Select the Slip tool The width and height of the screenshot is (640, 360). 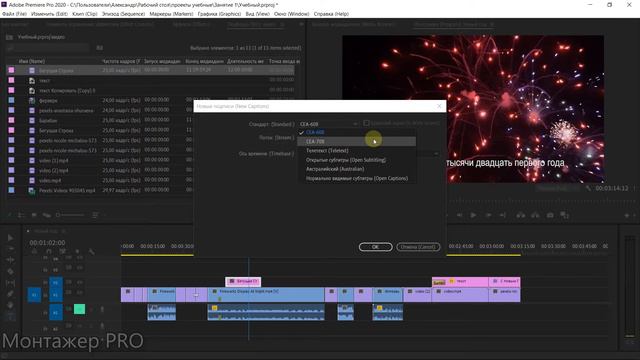(x=10, y=282)
